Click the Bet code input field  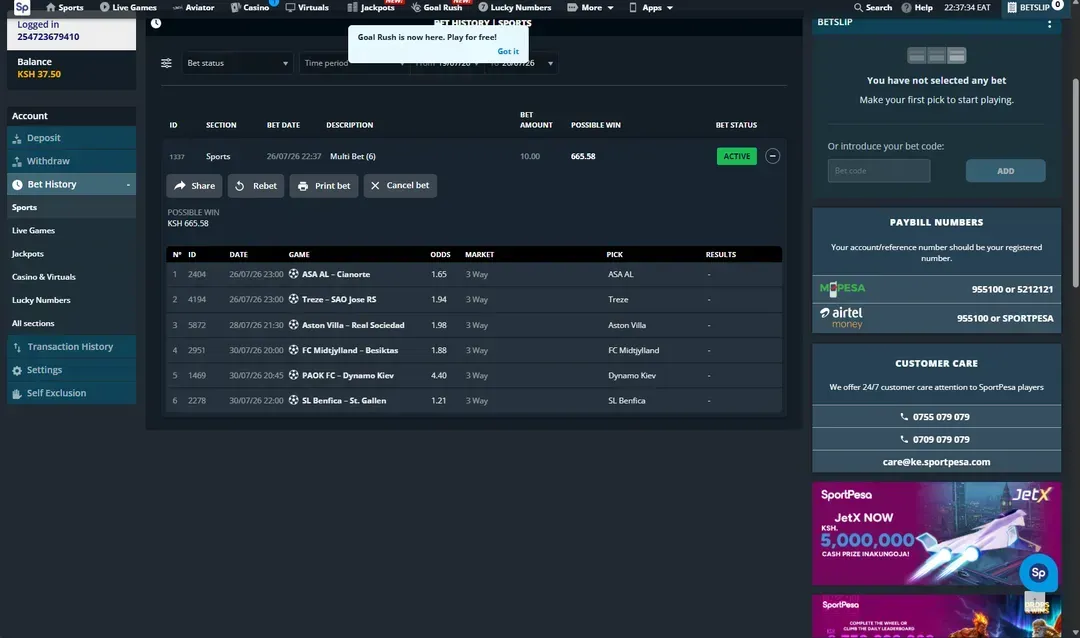[x=879, y=171]
